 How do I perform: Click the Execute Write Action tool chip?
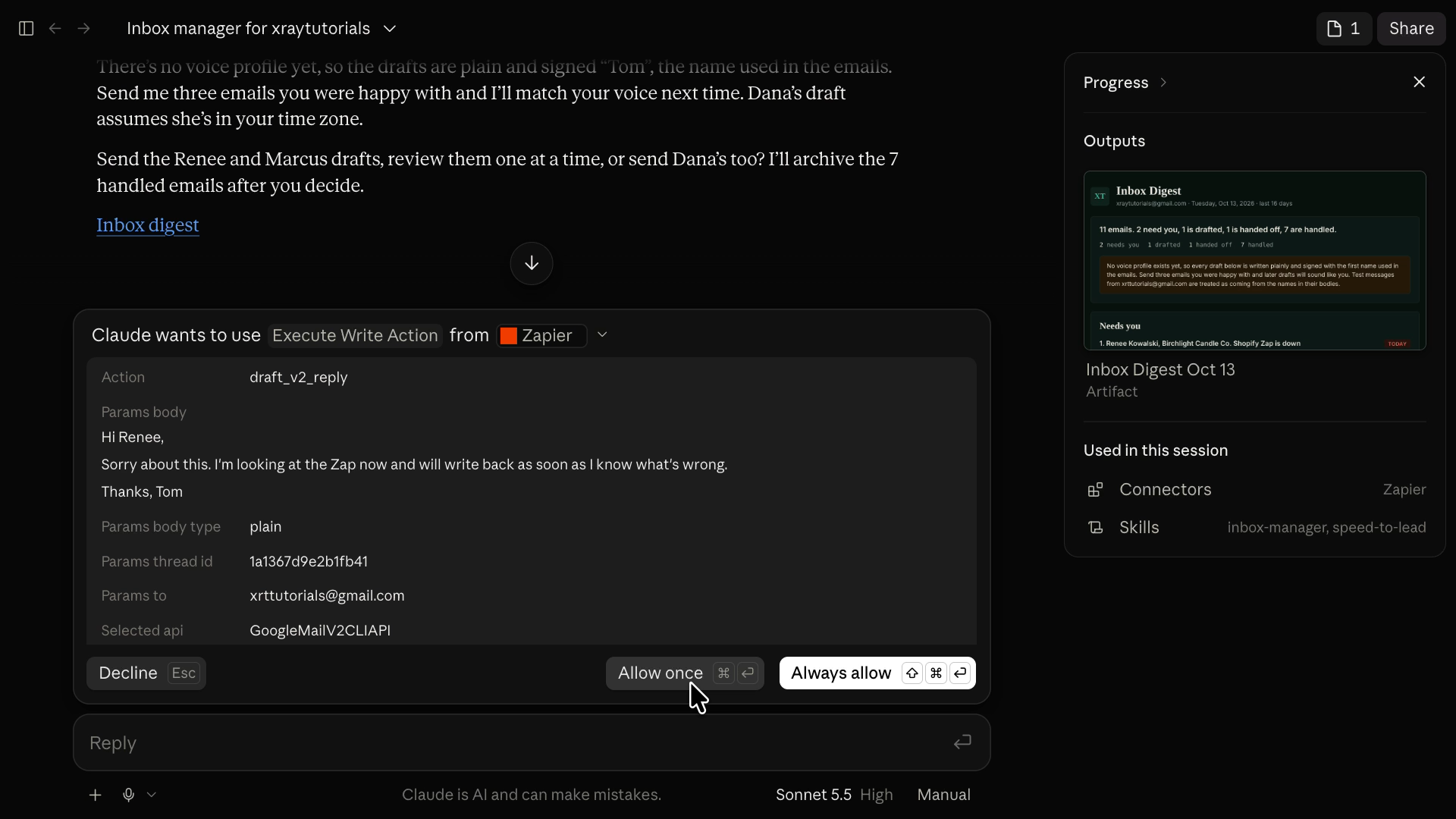coord(355,335)
